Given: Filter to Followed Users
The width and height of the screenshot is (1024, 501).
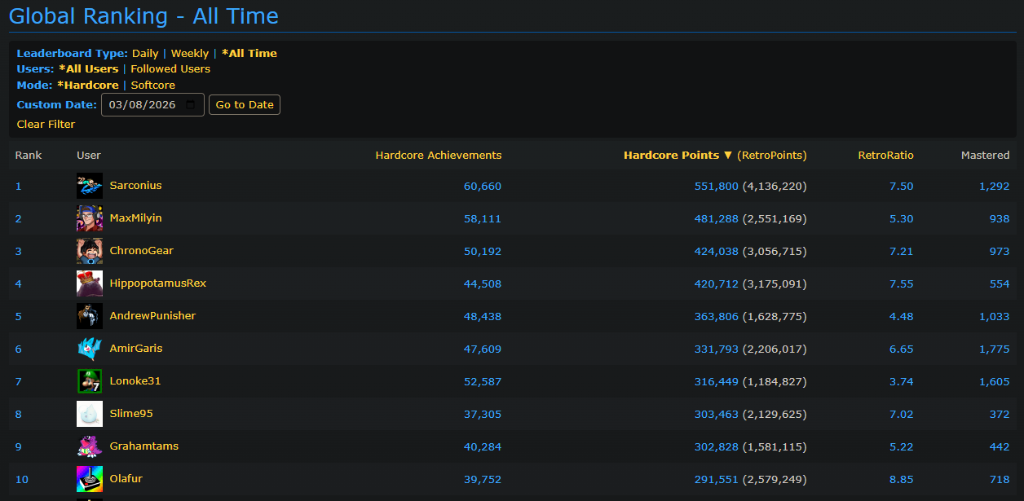Looking at the screenshot, I should pos(170,69).
